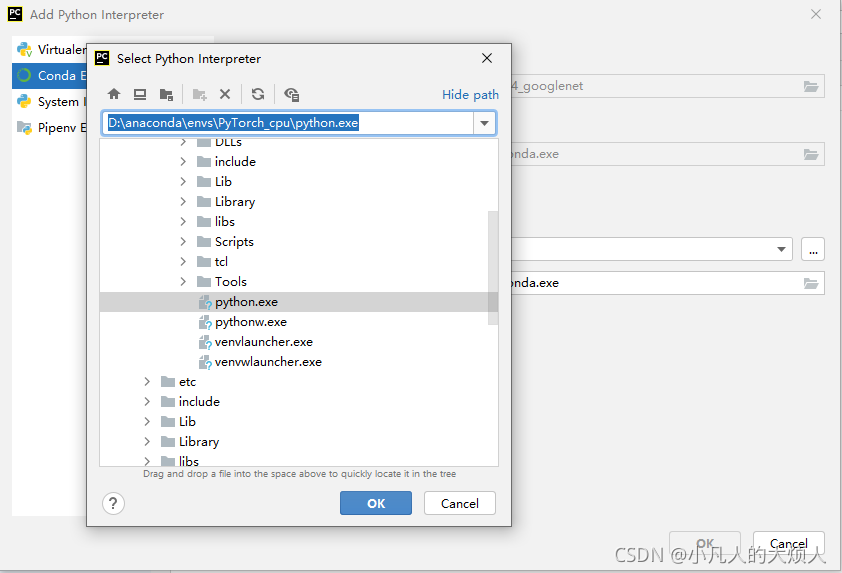Click OK in Add Python Interpreter window
Viewport: 842px width, 573px height.
pos(705,543)
